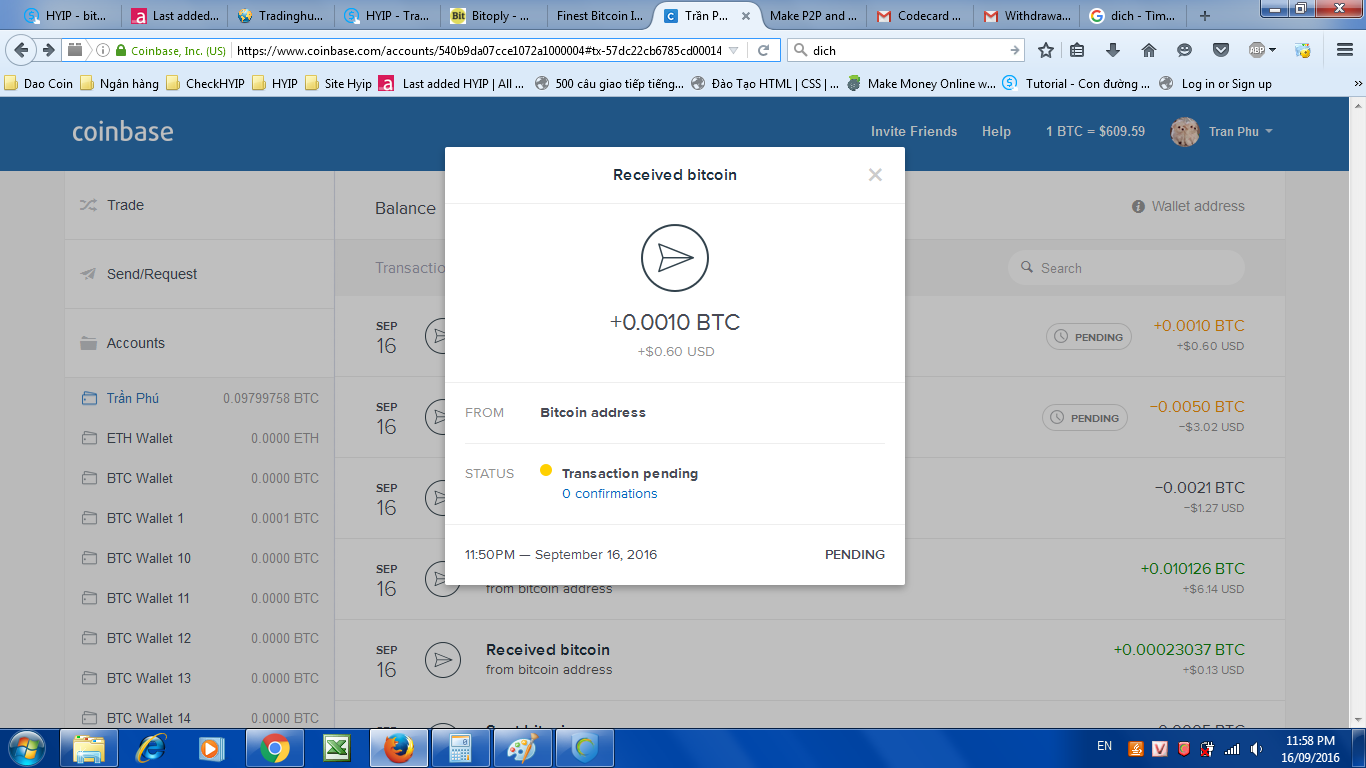Screen dimensions: 1366x768
Task: Reload the current Coinbase page
Action: click(x=763, y=50)
